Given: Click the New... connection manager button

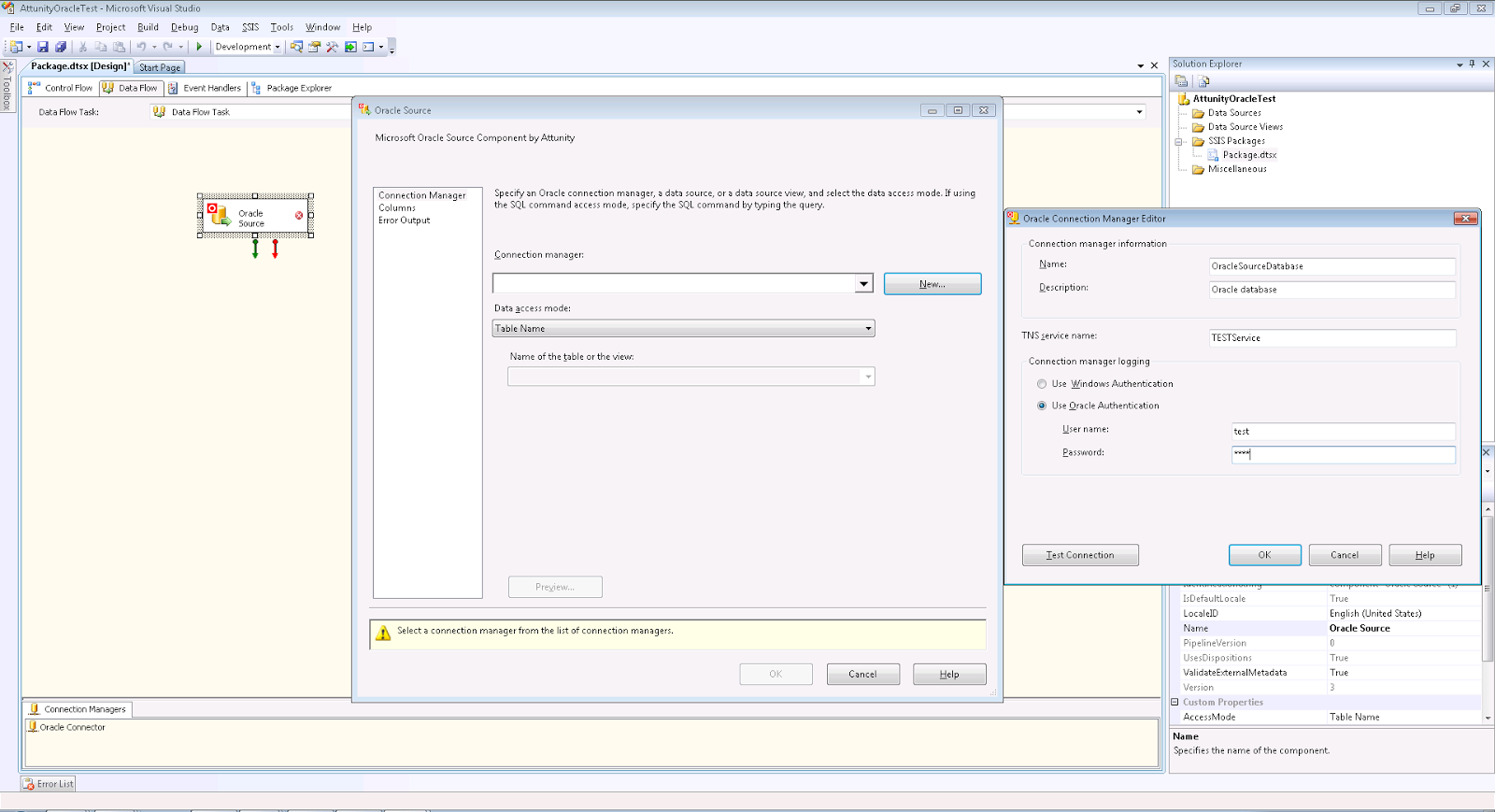Looking at the screenshot, I should tap(933, 284).
